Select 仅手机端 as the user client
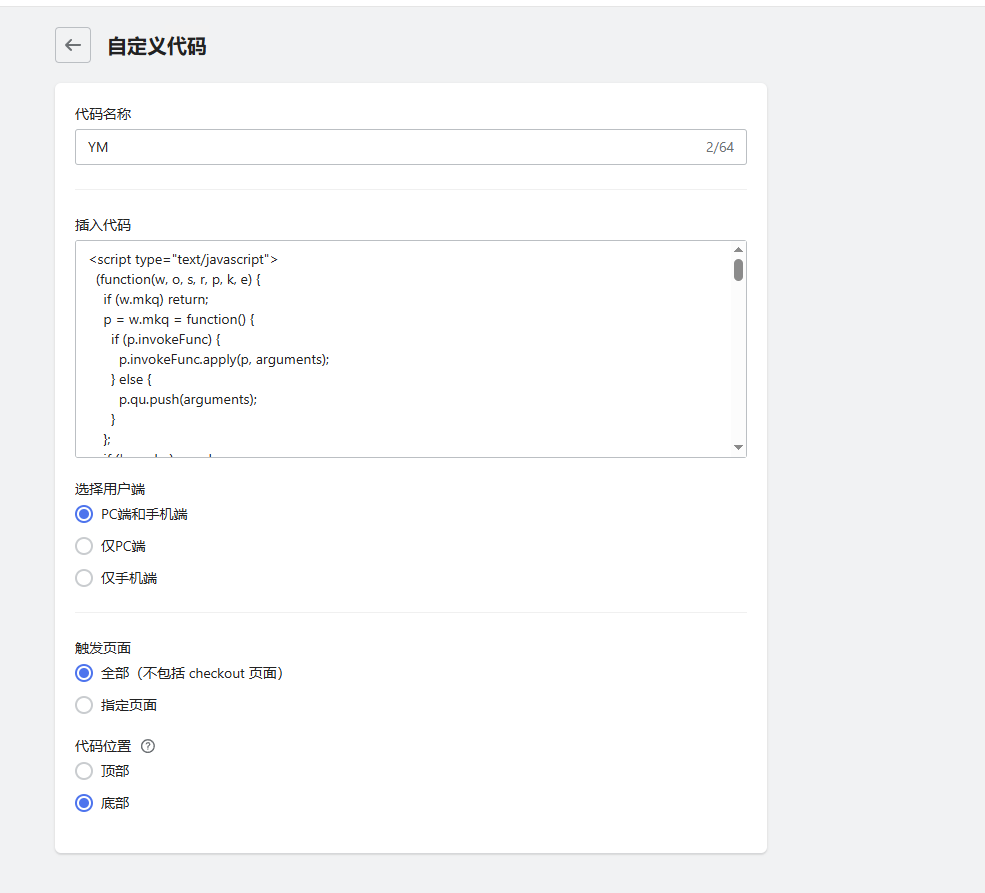The height and width of the screenshot is (893, 985). [84, 578]
